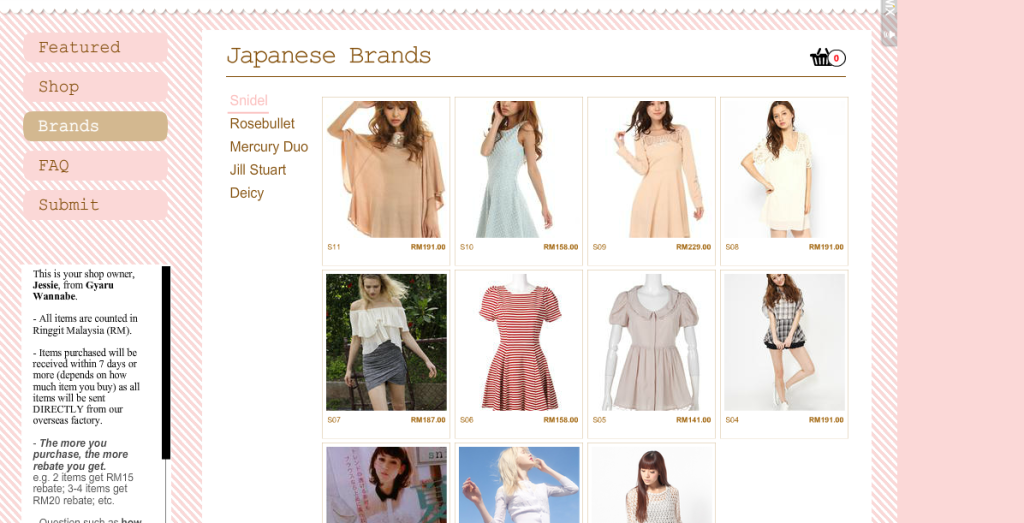Select the Brands menu item
The width and height of the screenshot is (1024, 523).
point(95,126)
